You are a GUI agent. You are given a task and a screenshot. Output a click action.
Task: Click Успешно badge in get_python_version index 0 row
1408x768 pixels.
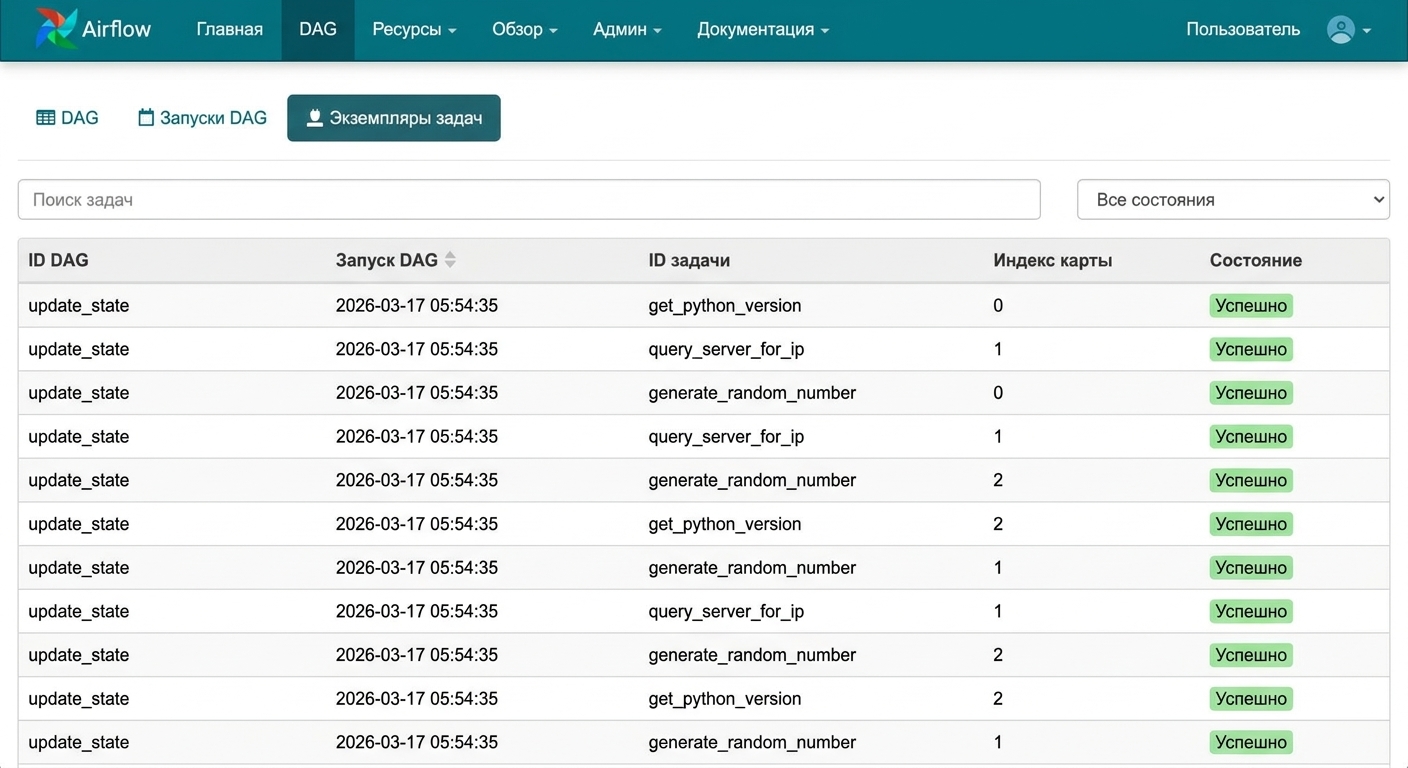1251,305
